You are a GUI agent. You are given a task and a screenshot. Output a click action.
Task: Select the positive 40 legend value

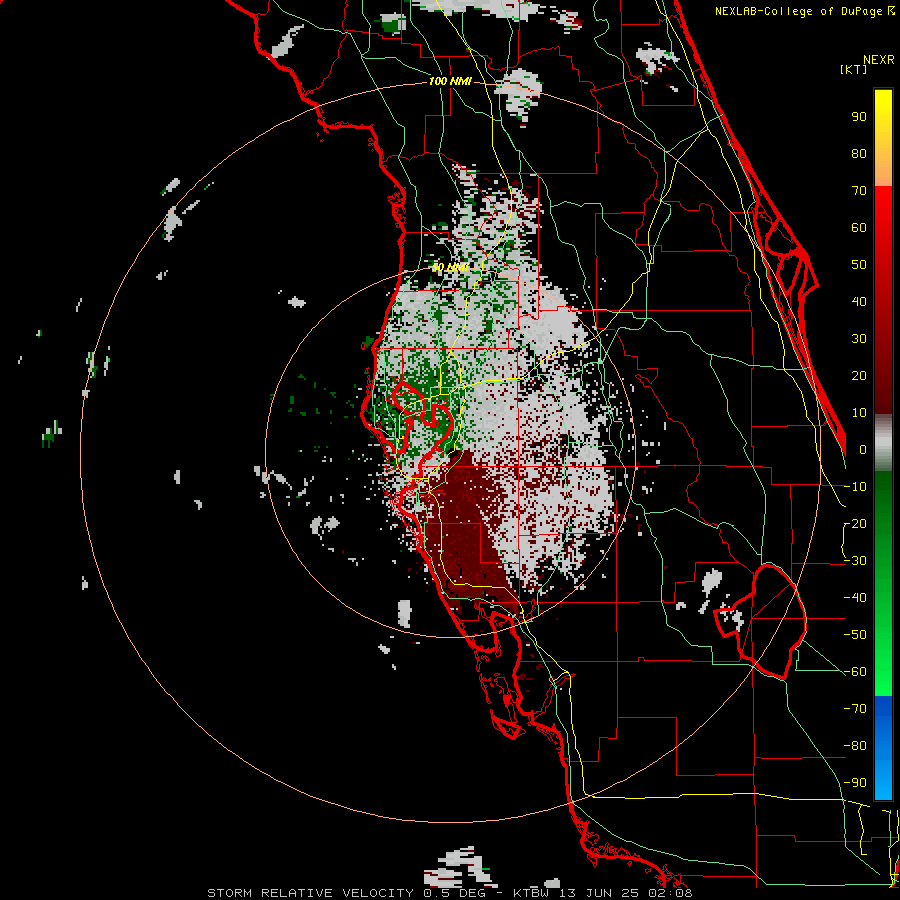point(859,302)
